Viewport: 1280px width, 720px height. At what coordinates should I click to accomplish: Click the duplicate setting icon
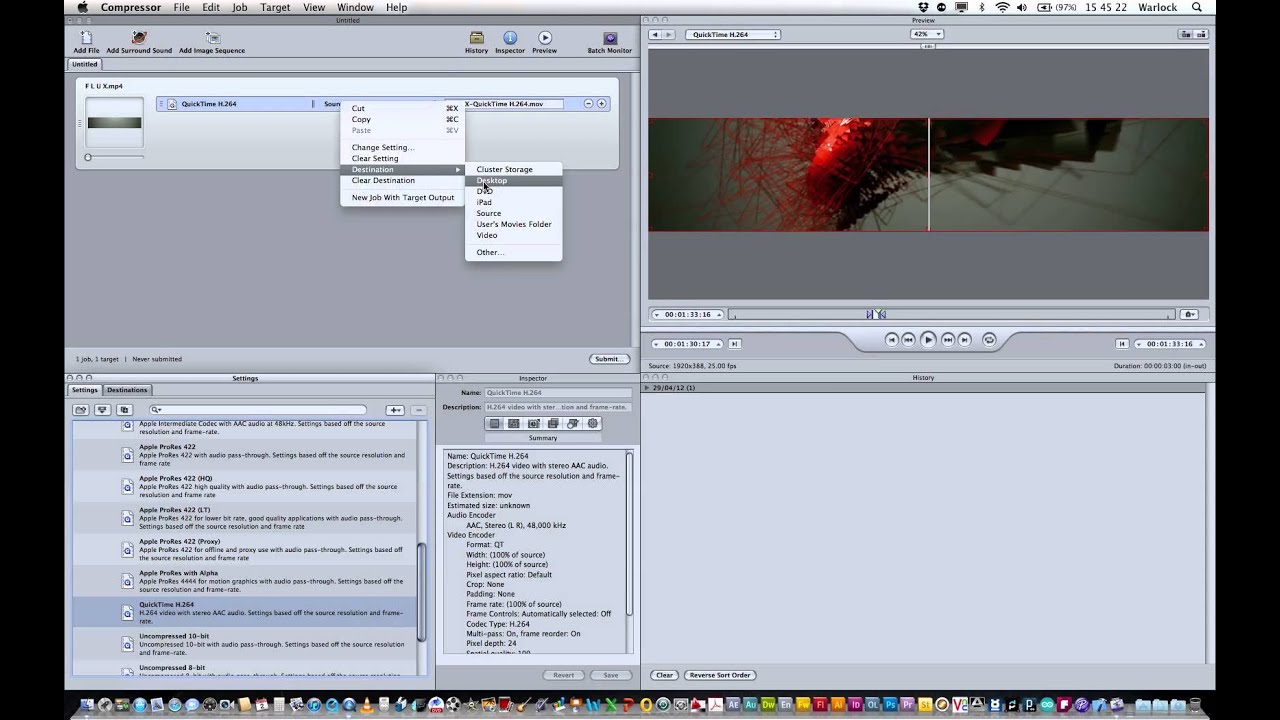(124, 410)
